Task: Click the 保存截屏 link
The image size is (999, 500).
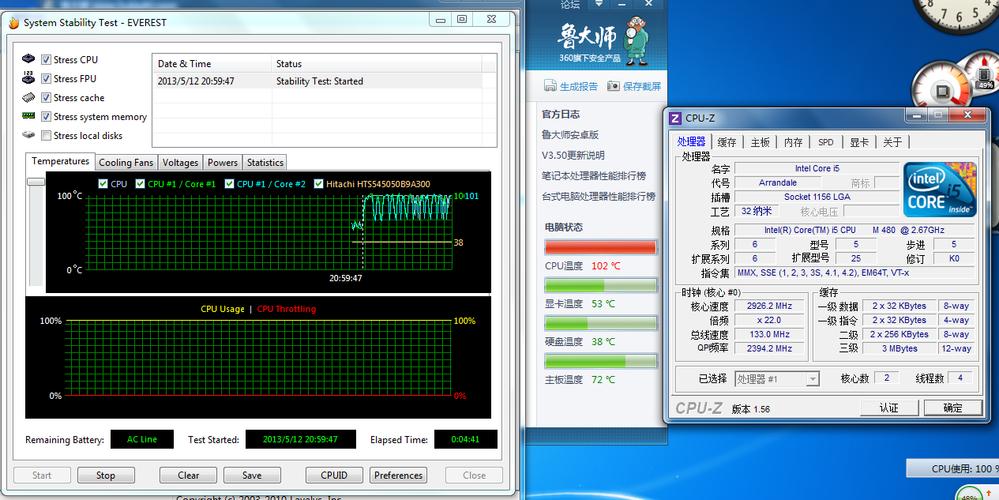Action: coord(642,86)
